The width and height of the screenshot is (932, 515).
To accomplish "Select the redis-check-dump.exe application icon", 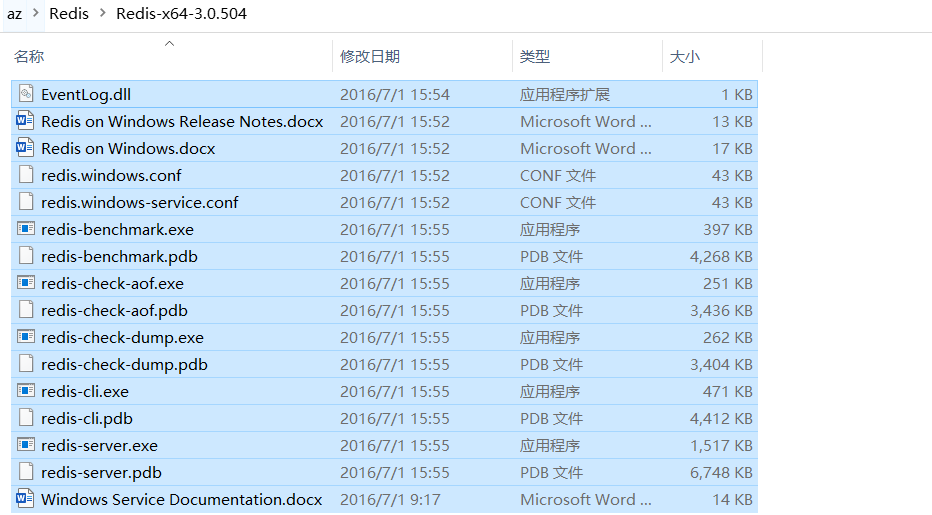I will click(26, 337).
